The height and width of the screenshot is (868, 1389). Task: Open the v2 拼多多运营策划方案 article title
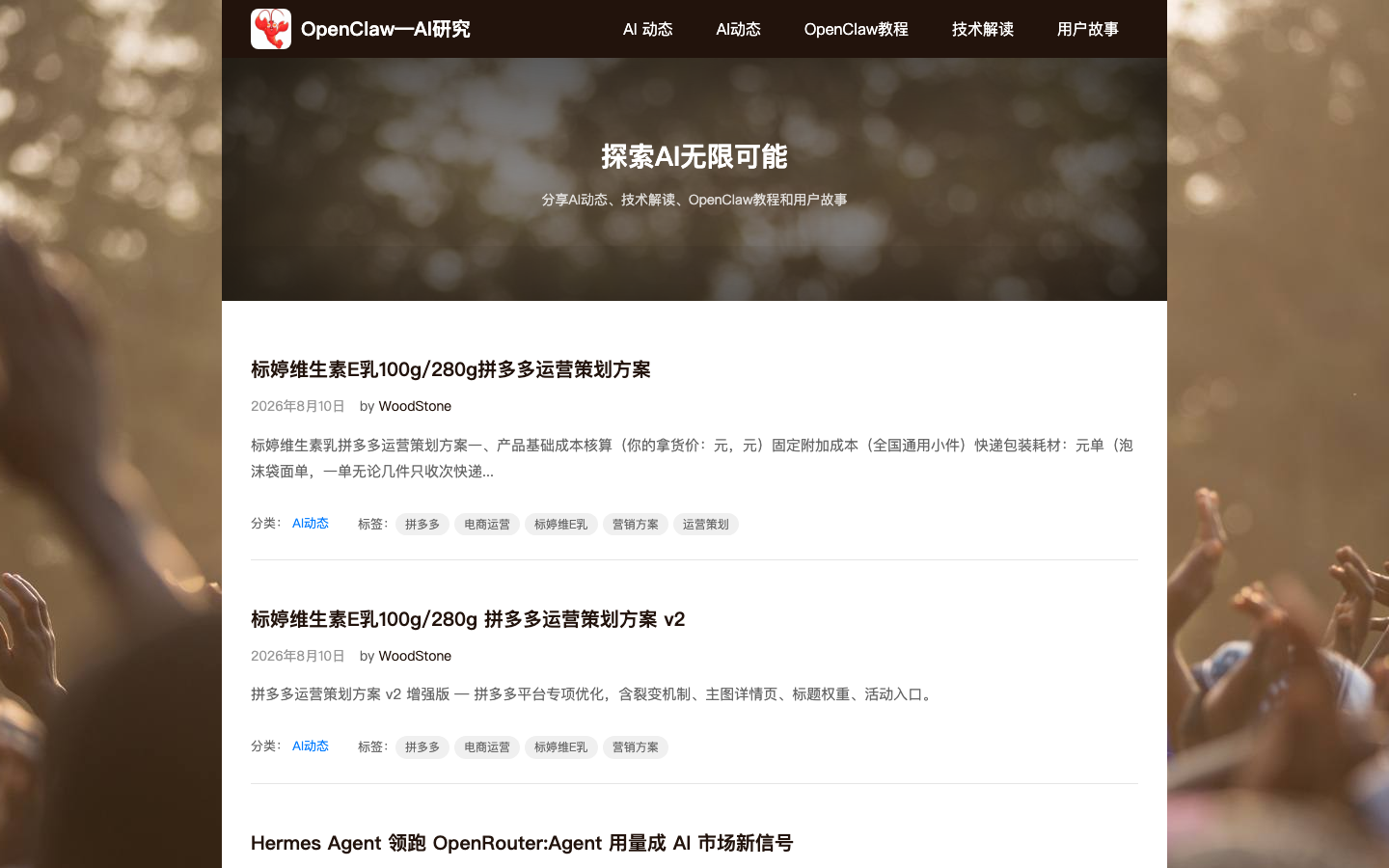(468, 619)
